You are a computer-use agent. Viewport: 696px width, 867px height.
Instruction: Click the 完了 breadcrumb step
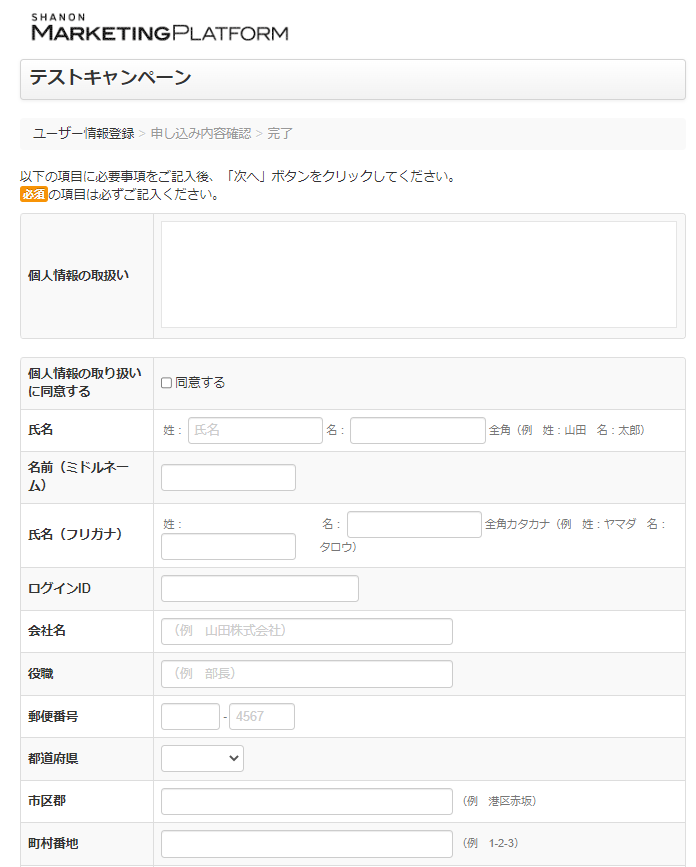(x=280, y=133)
